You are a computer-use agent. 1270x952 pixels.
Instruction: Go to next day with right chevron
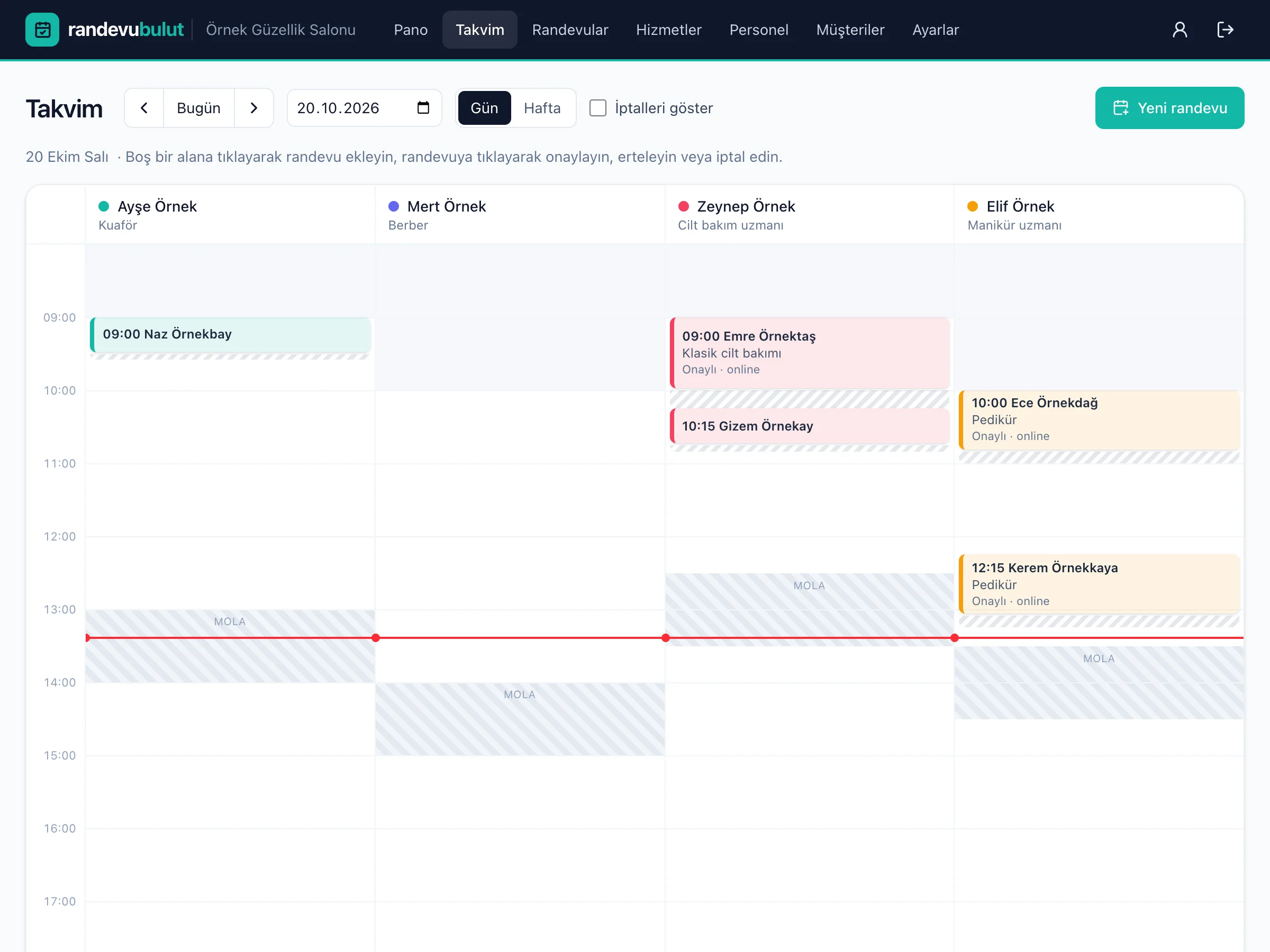254,108
